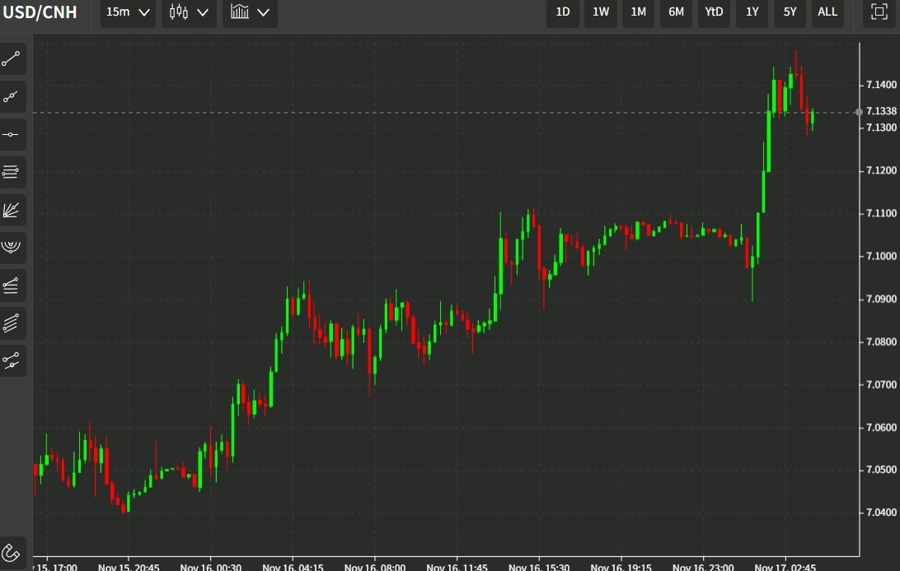Click the 7.0700 price axis label
Screen dimensions: 900x571
pyautogui.click(x=881, y=384)
